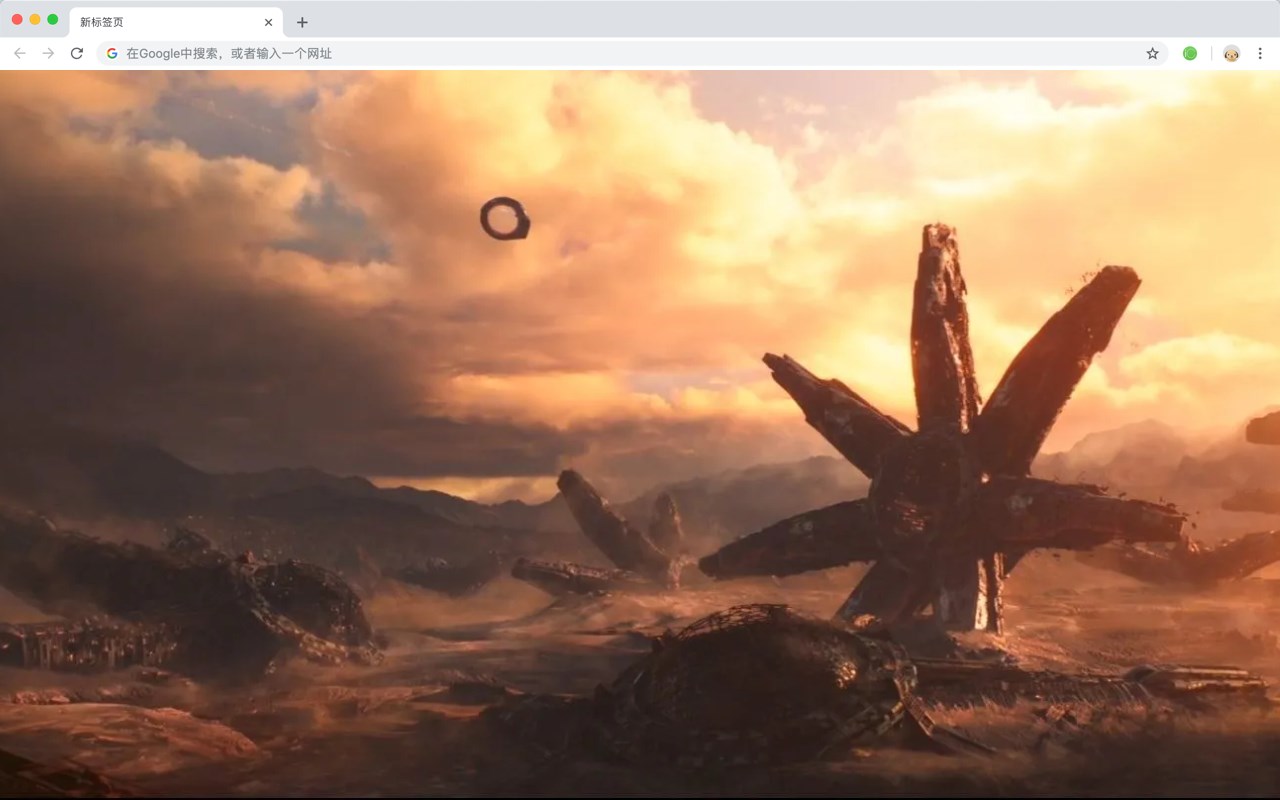Close the 新标签页 tab
The width and height of the screenshot is (1280, 800).
[268, 22]
